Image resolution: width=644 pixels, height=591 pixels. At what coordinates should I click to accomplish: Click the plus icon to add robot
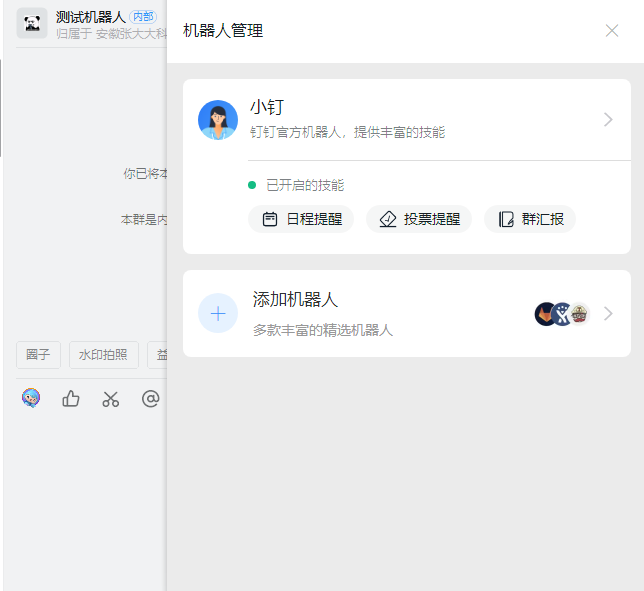pyautogui.click(x=218, y=313)
